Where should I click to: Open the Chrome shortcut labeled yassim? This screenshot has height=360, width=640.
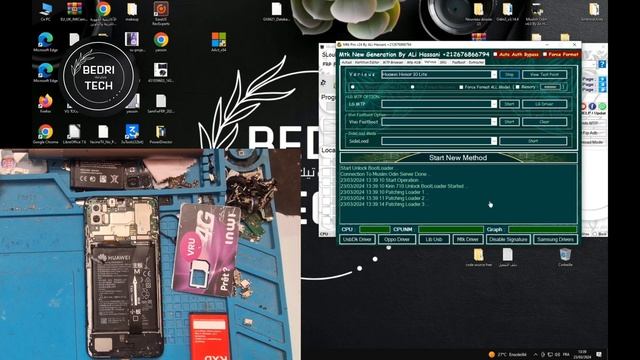[161, 42]
